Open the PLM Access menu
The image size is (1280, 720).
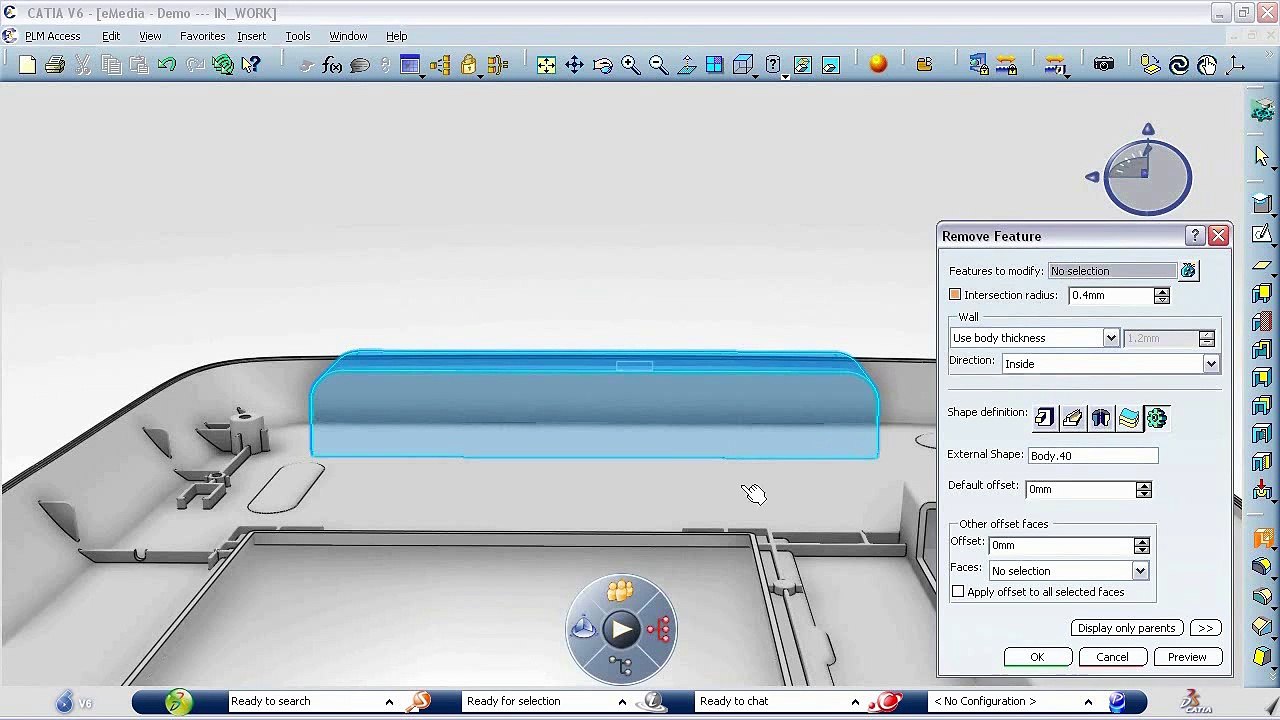pos(52,36)
